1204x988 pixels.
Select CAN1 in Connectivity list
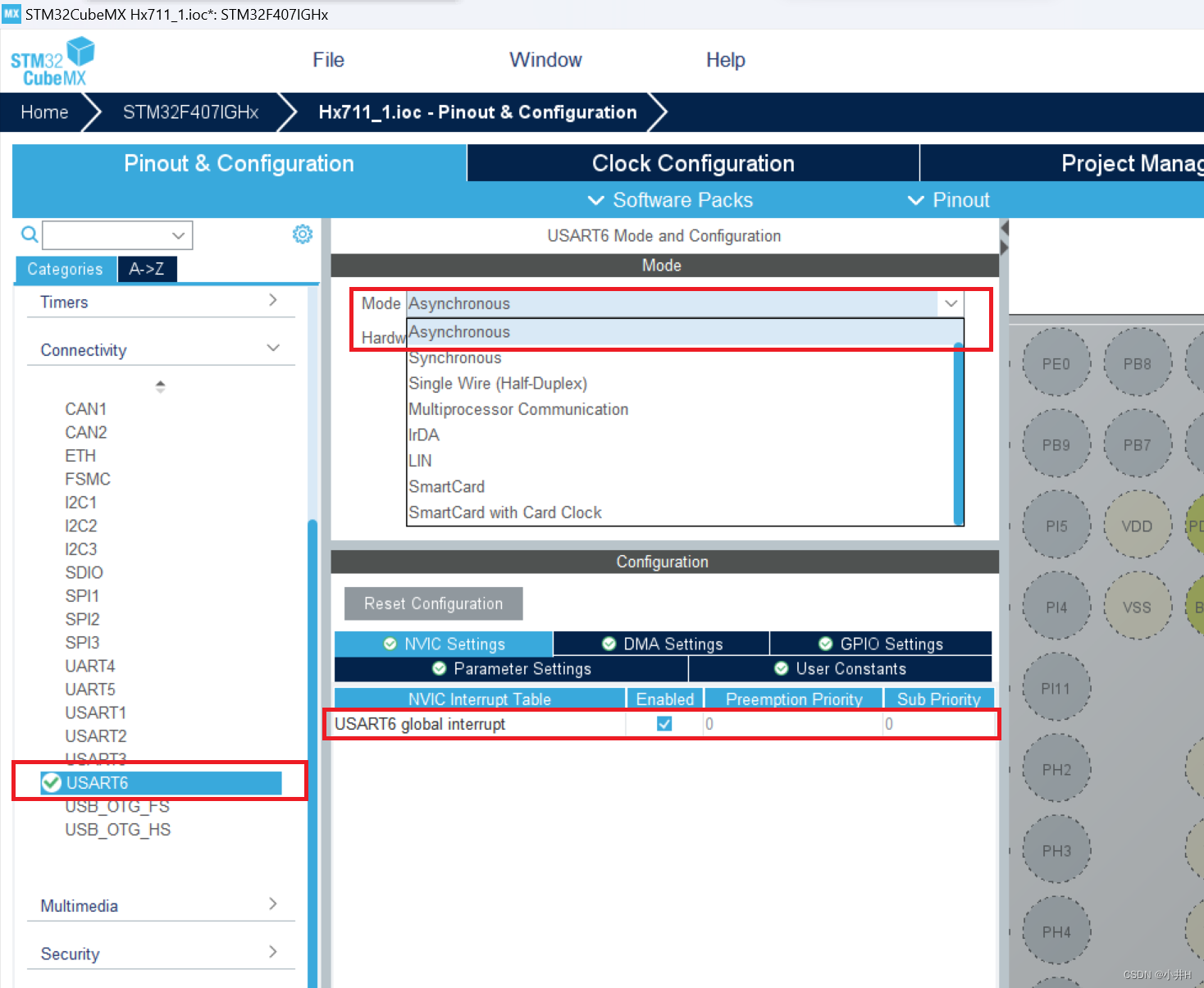coord(86,408)
